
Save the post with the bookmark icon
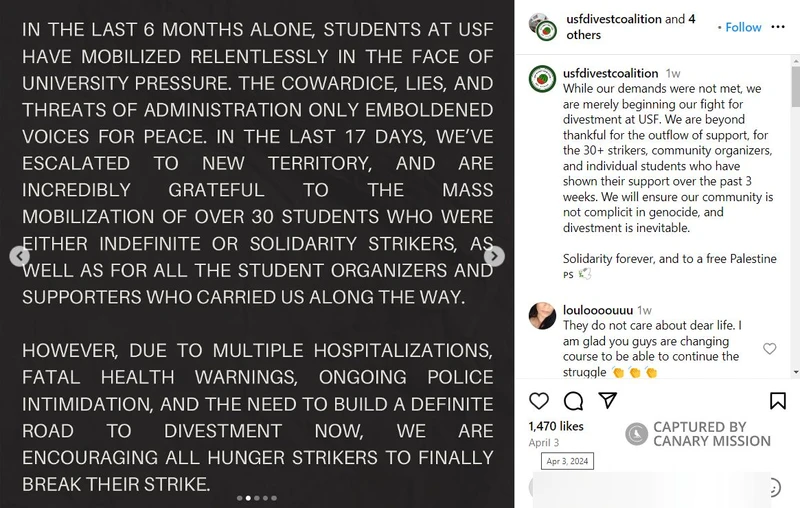[777, 401]
